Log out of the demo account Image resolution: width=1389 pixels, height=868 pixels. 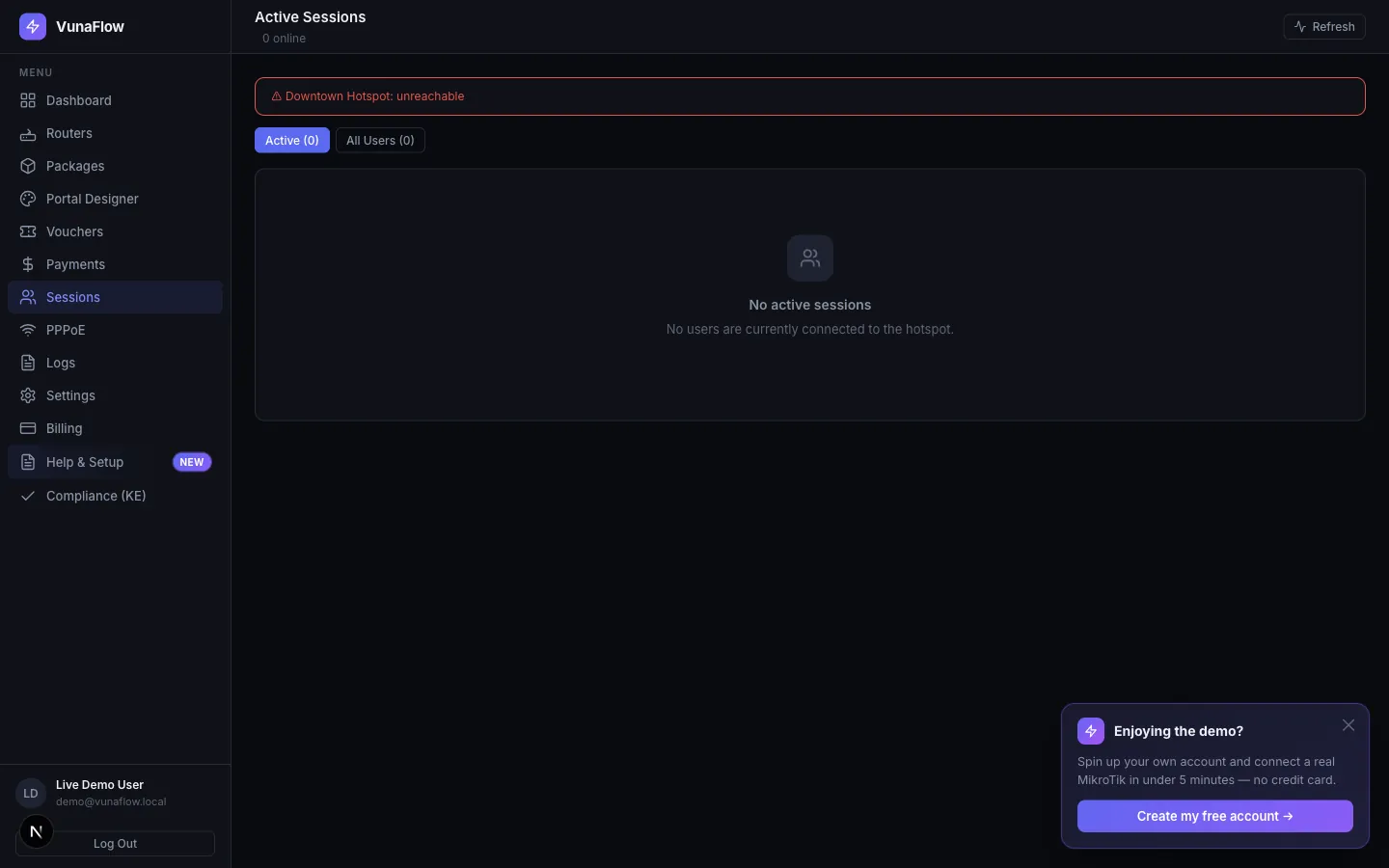[x=115, y=843]
